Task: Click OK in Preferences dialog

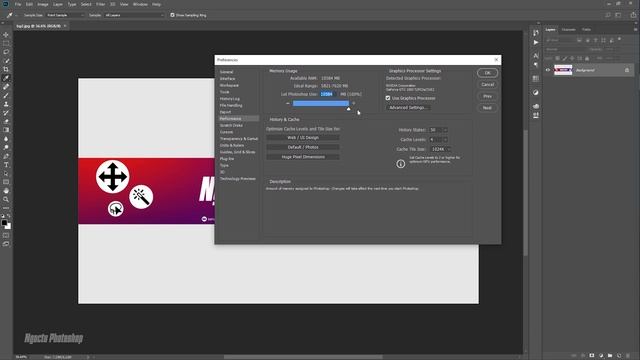Action: point(487,73)
